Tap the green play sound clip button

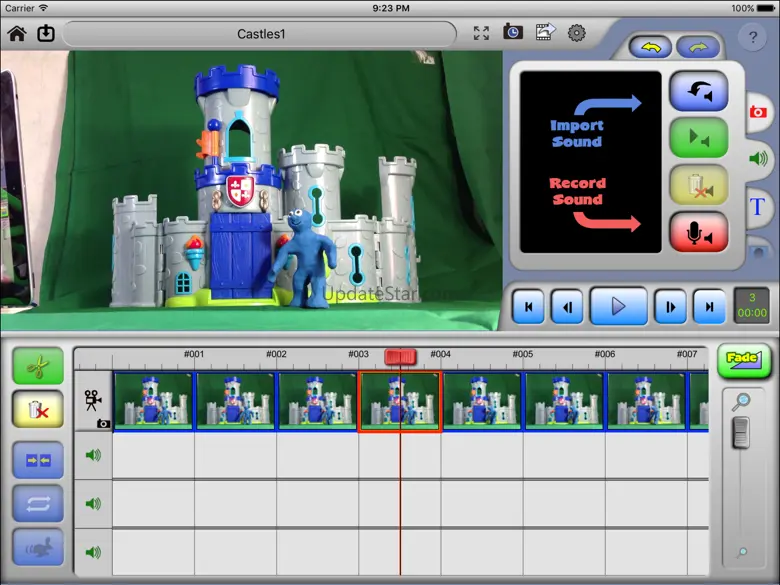pyautogui.click(x=699, y=137)
